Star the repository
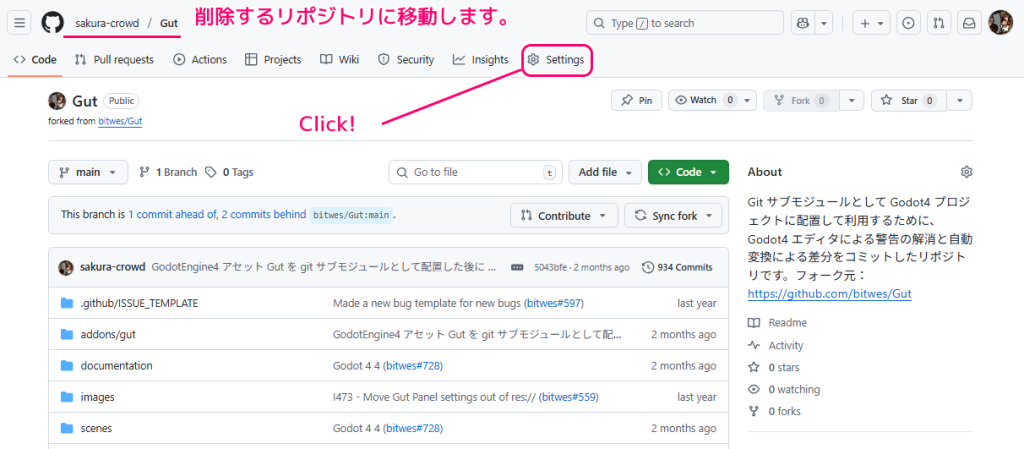1024x449 pixels. 908,101
